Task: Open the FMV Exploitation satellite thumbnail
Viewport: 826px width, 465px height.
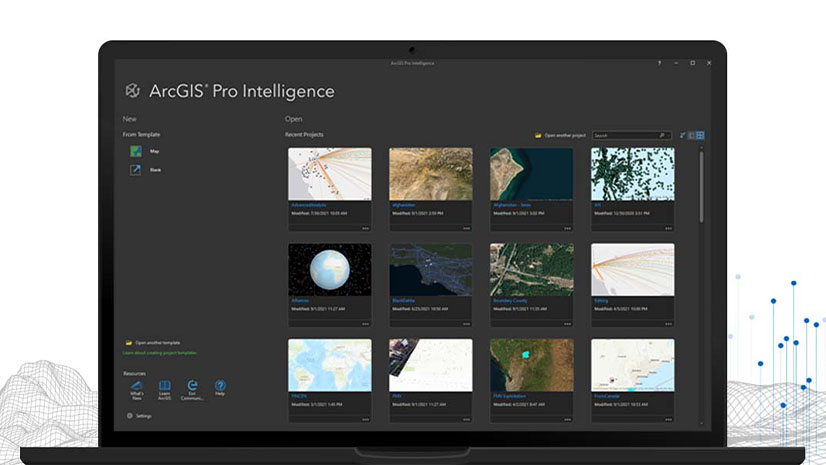Action: [532, 365]
